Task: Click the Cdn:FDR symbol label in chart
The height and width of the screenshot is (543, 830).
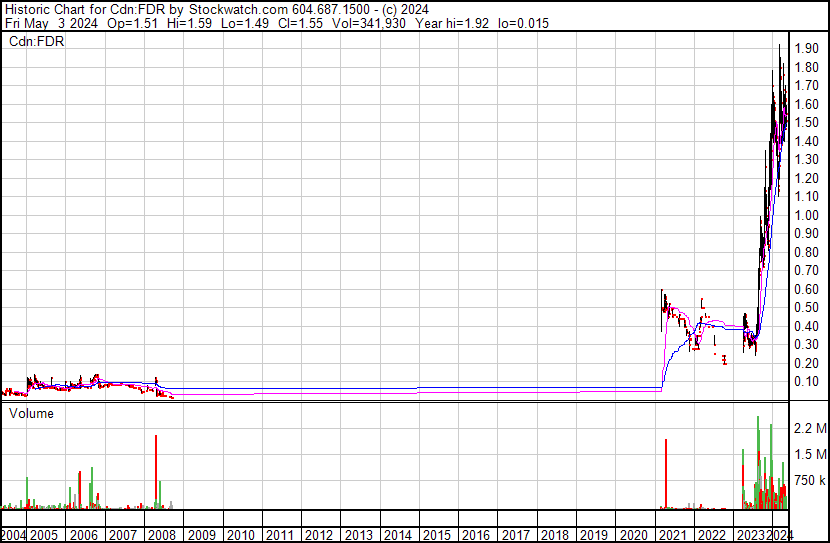Action: 37,42
